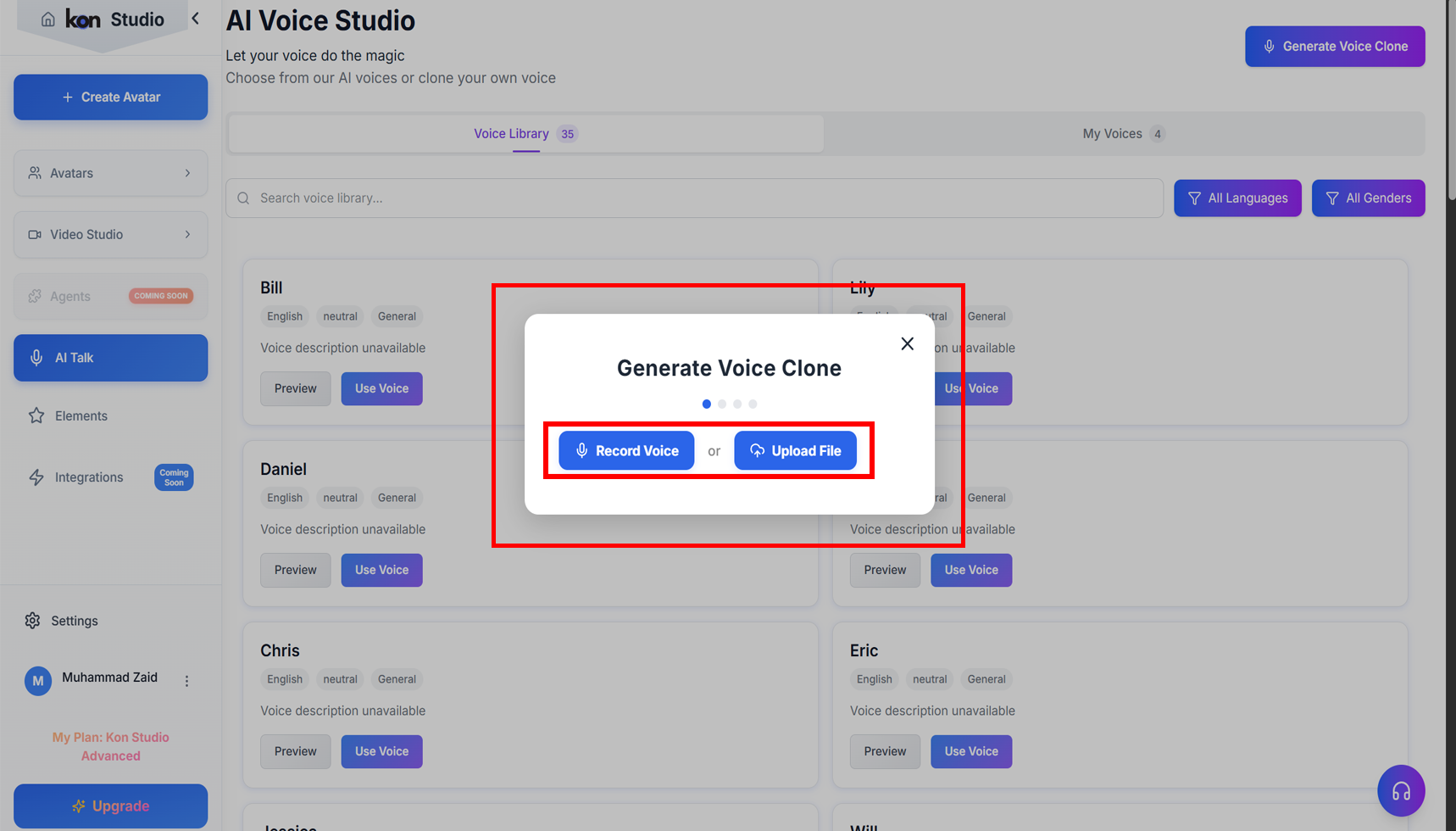This screenshot has width=1456, height=831.
Task: Click the home icon beside Kon Studio logo
Action: coord(48,20)
